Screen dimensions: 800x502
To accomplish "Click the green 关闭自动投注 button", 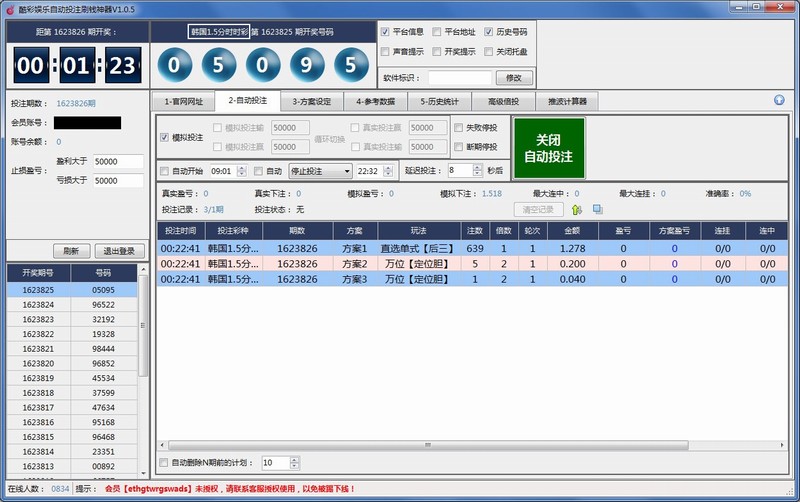I will pyautogui.click(x=549, y=149).
